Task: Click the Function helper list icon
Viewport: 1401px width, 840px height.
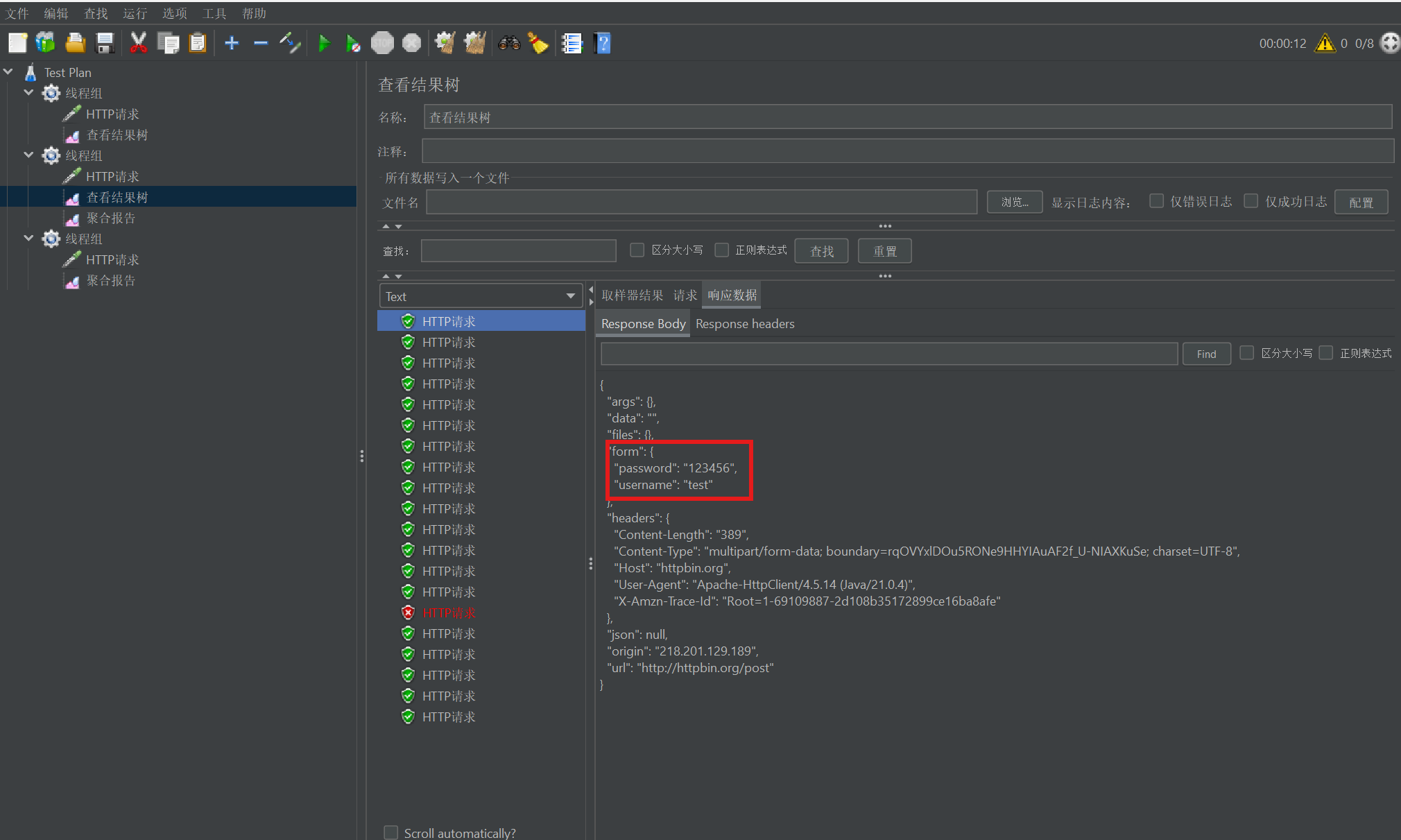Action: 571,44
